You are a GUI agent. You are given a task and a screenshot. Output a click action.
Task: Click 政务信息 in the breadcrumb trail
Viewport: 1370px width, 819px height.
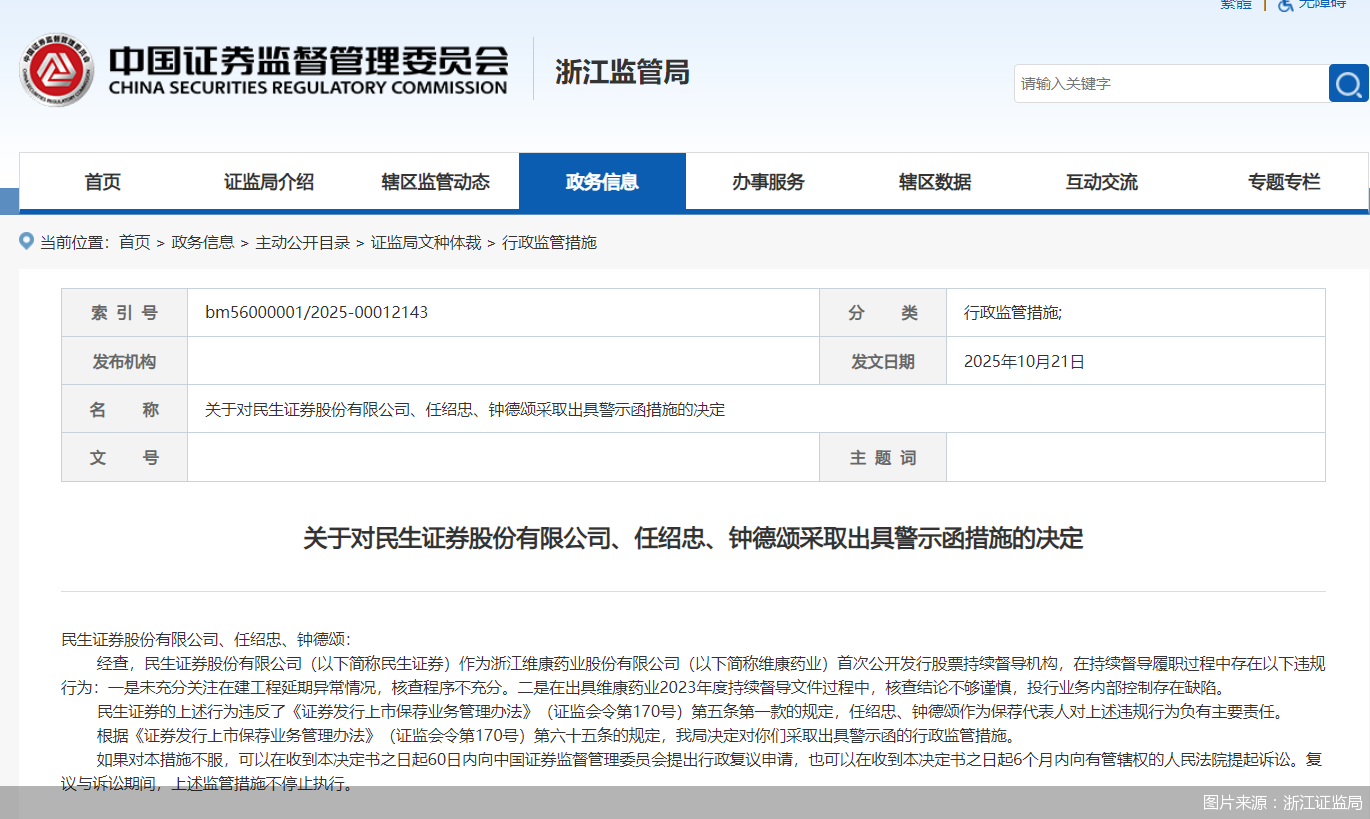coord(202,242)
